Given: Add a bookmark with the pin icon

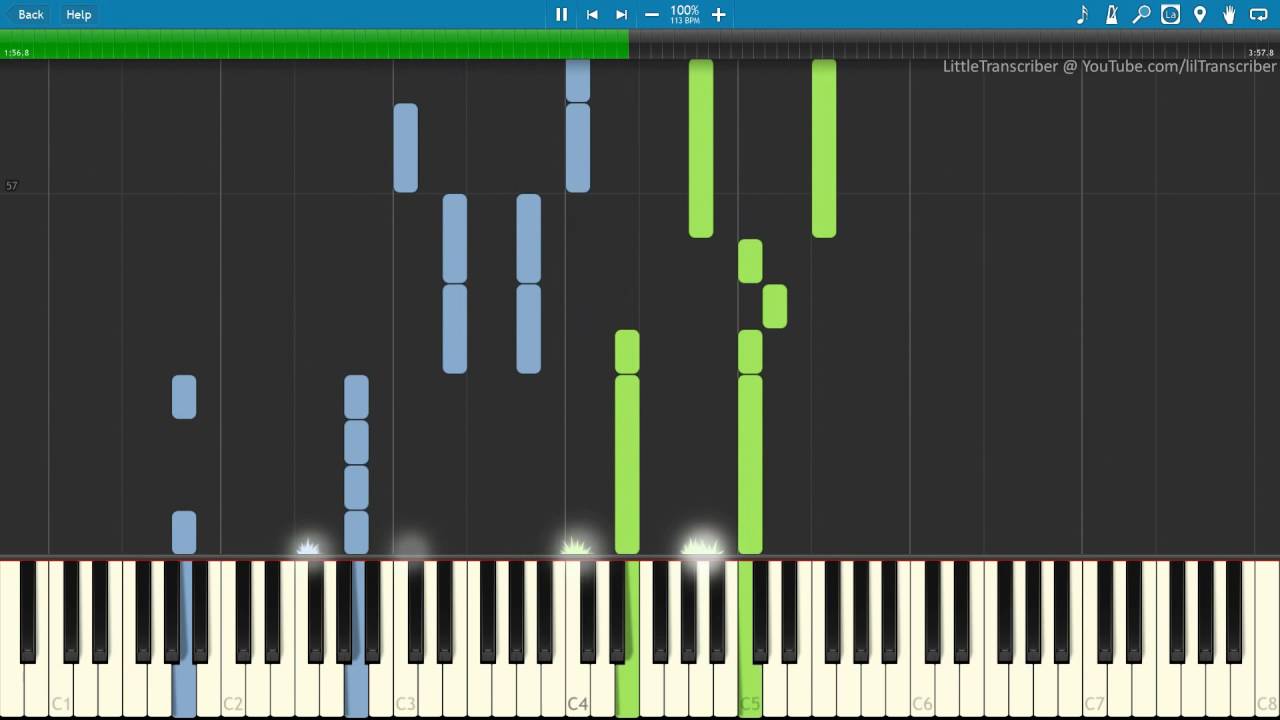Looking at the screenshot, I should click(1200, 14).
